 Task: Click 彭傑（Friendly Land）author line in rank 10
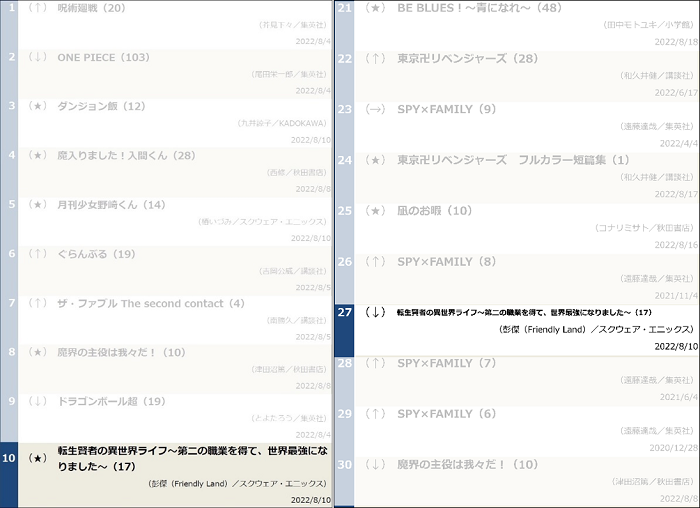coord(238,484)
